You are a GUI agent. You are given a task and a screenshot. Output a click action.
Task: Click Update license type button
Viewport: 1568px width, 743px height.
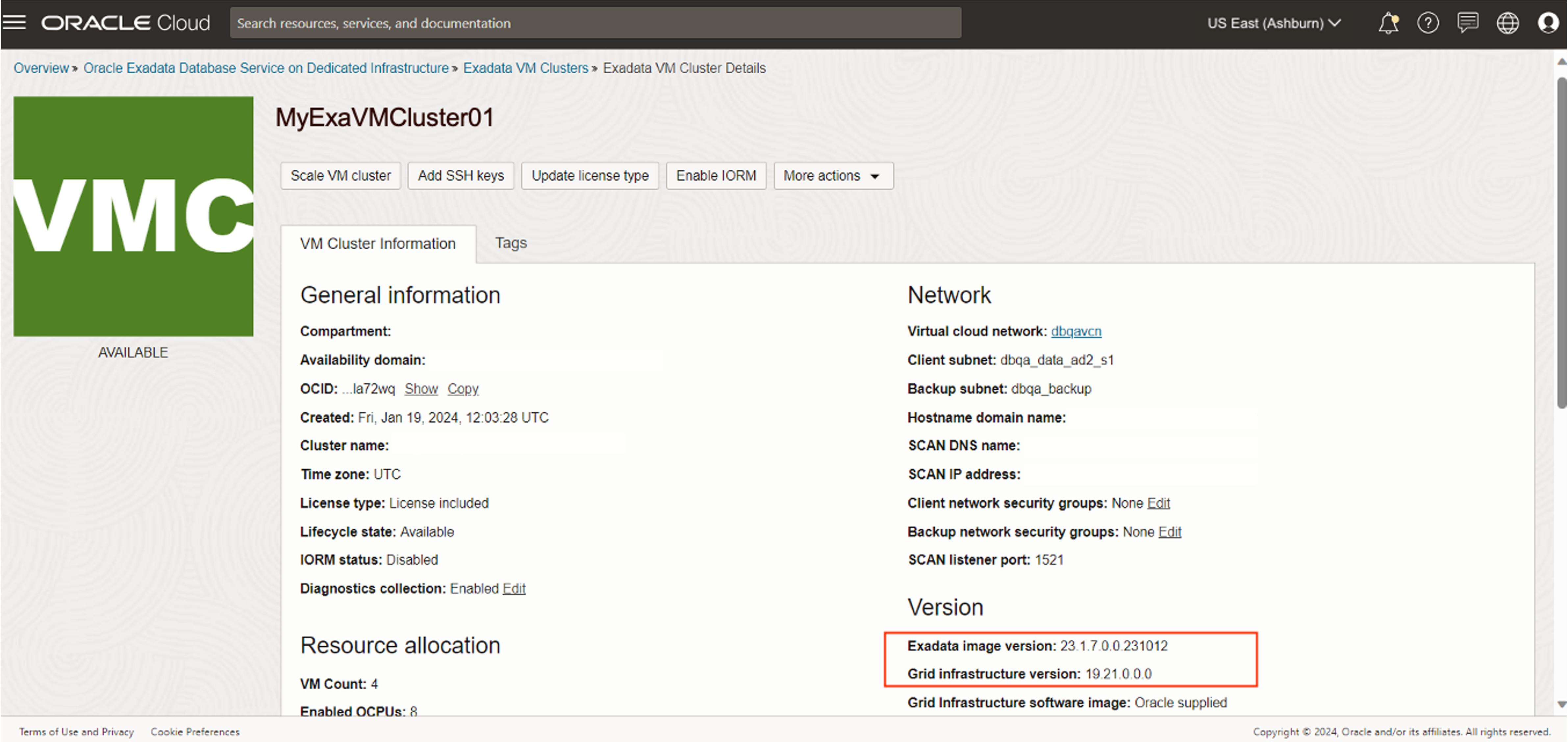[590, 176]
